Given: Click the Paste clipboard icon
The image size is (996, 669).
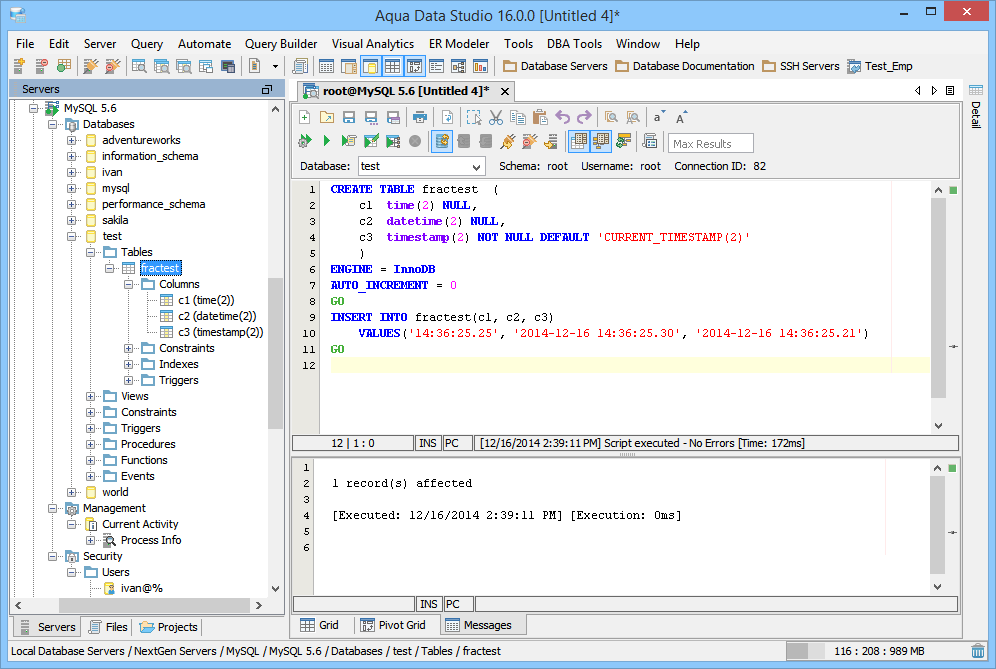Looking at the screenshot, I should 540,117.
